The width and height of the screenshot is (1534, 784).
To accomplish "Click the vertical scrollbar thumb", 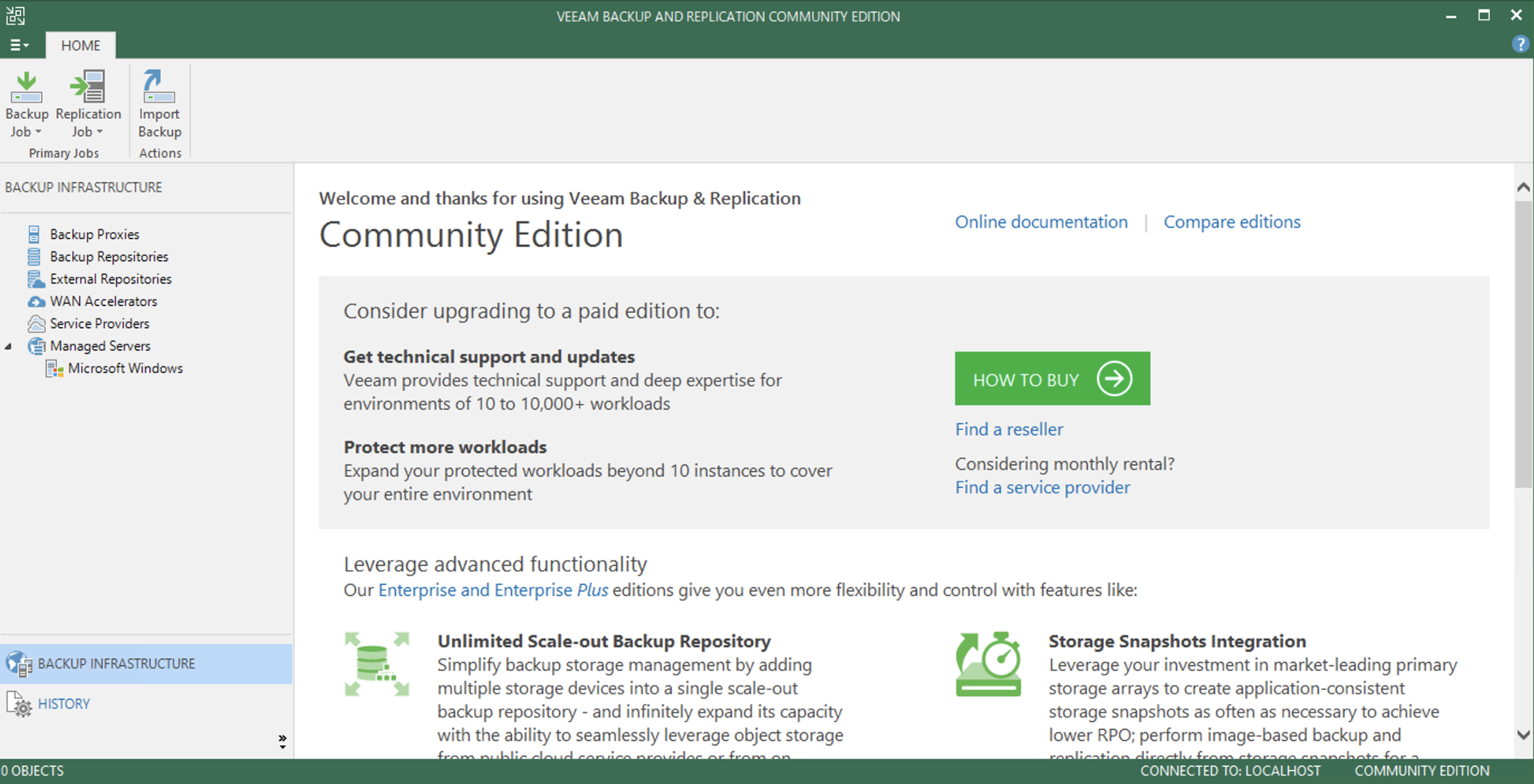I will (x=1523, y=344).
